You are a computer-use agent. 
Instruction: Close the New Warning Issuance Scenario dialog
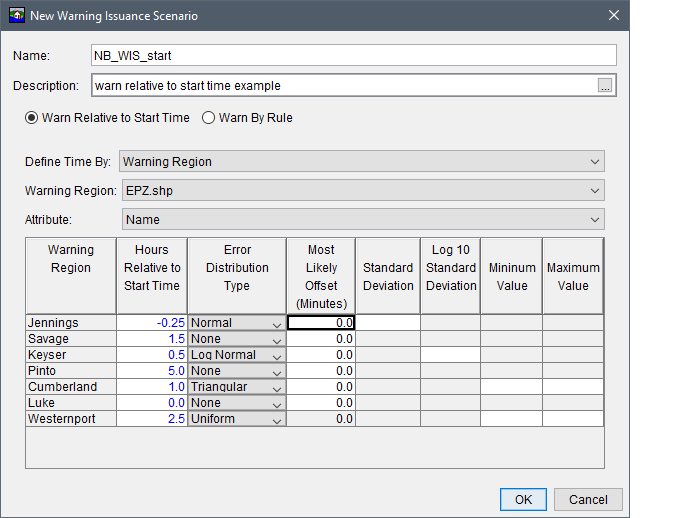(x=612, y=16)
